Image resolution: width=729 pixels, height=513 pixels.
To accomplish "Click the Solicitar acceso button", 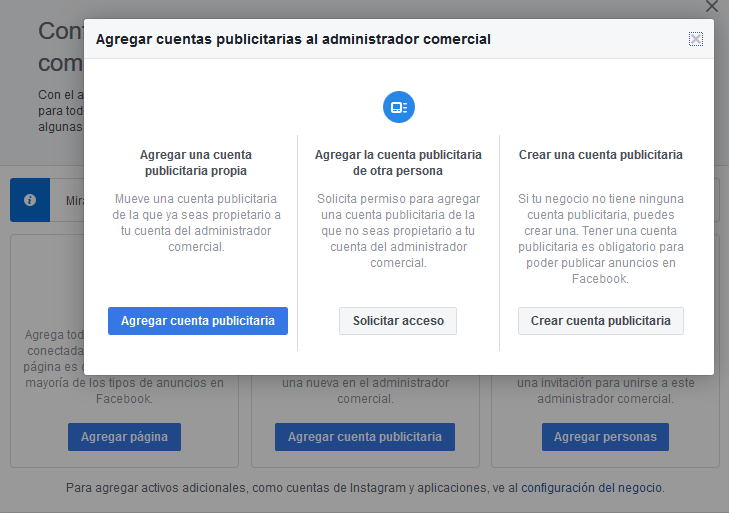I will pyautogui.click(x=398, y=321).
